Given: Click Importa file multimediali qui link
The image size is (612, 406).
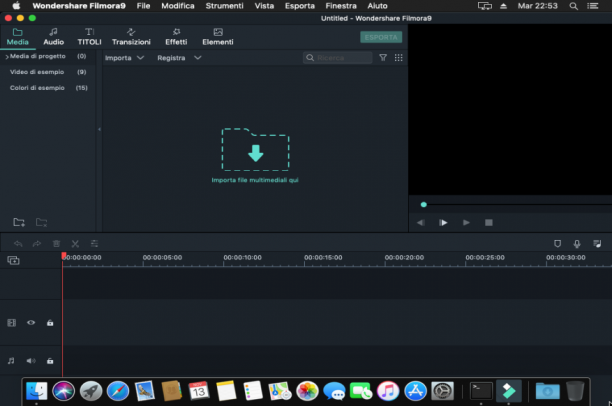Looking at the screenshot, I should click(255, 180).
